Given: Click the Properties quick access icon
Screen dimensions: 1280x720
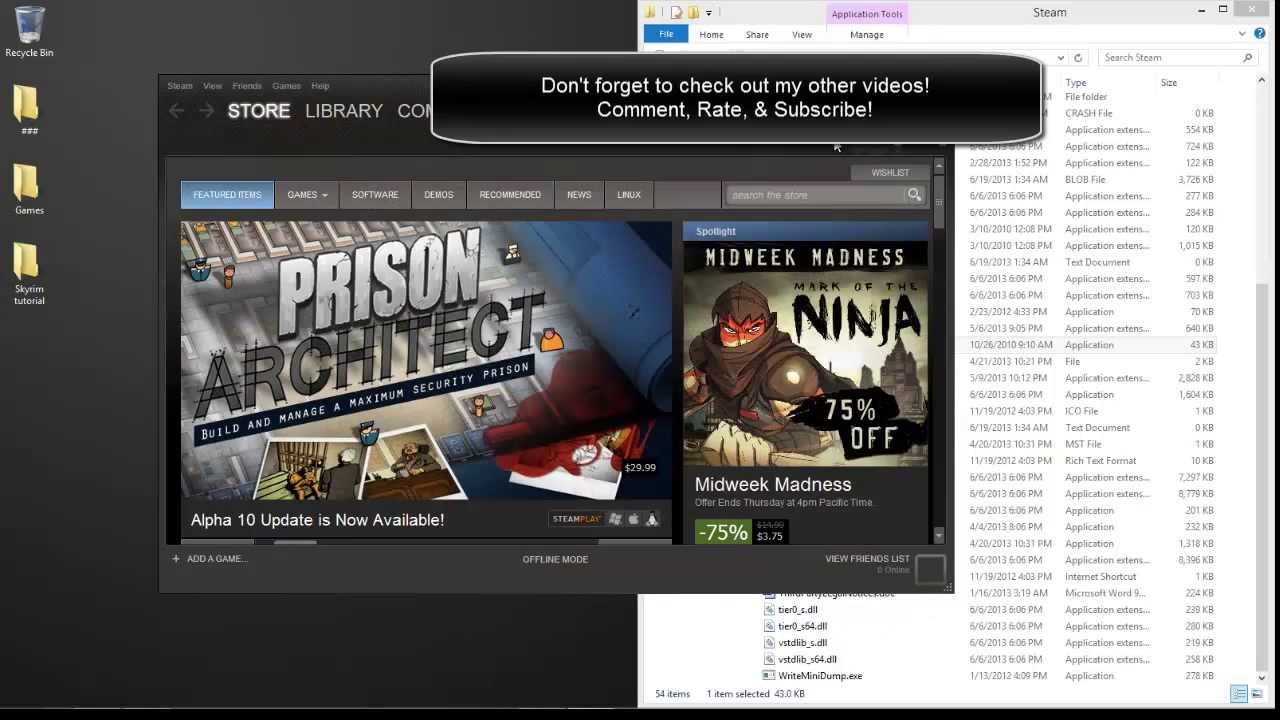Looking at the screenshot, I should click(676, 13).
